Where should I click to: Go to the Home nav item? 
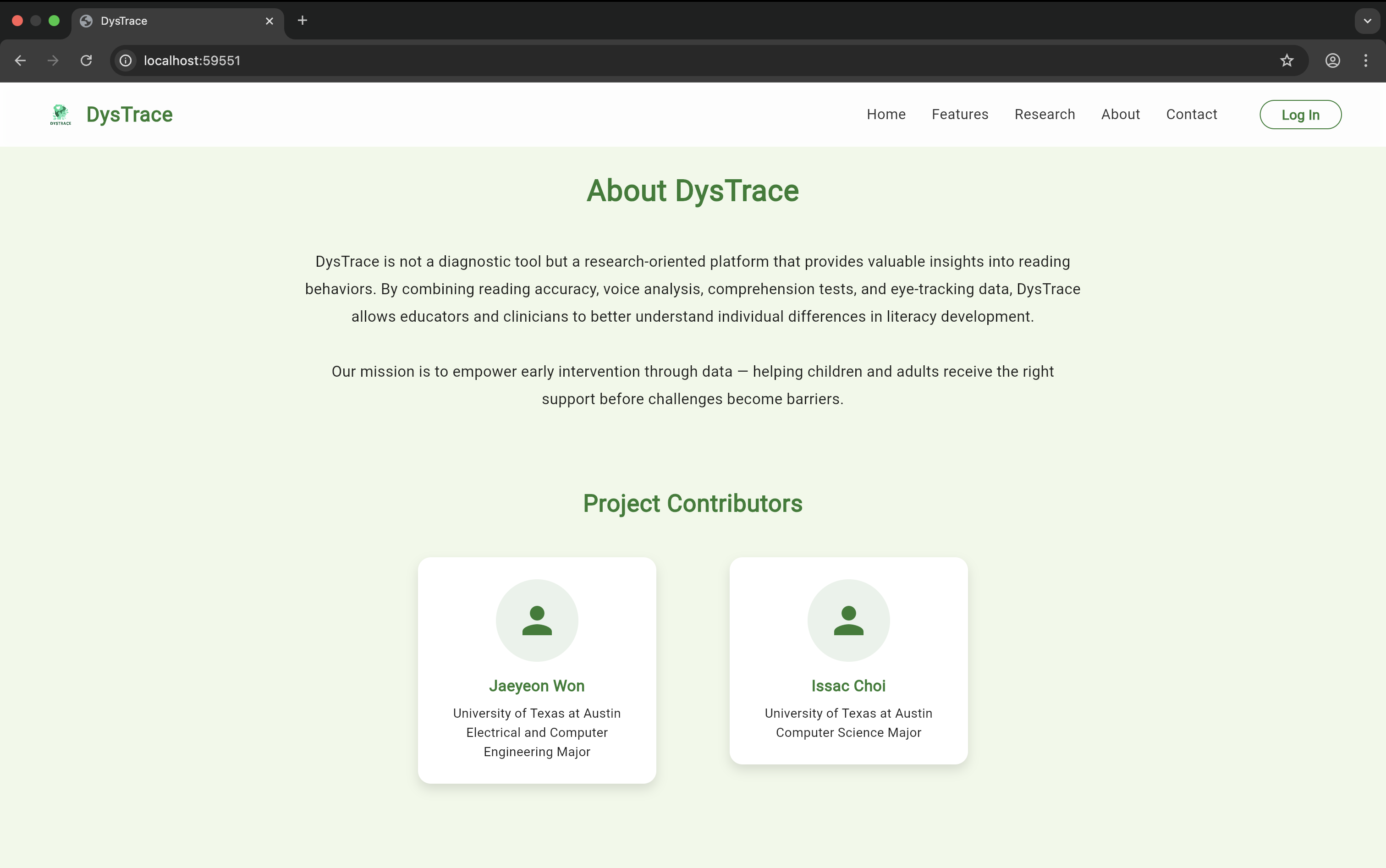click(x=886, y=114)
